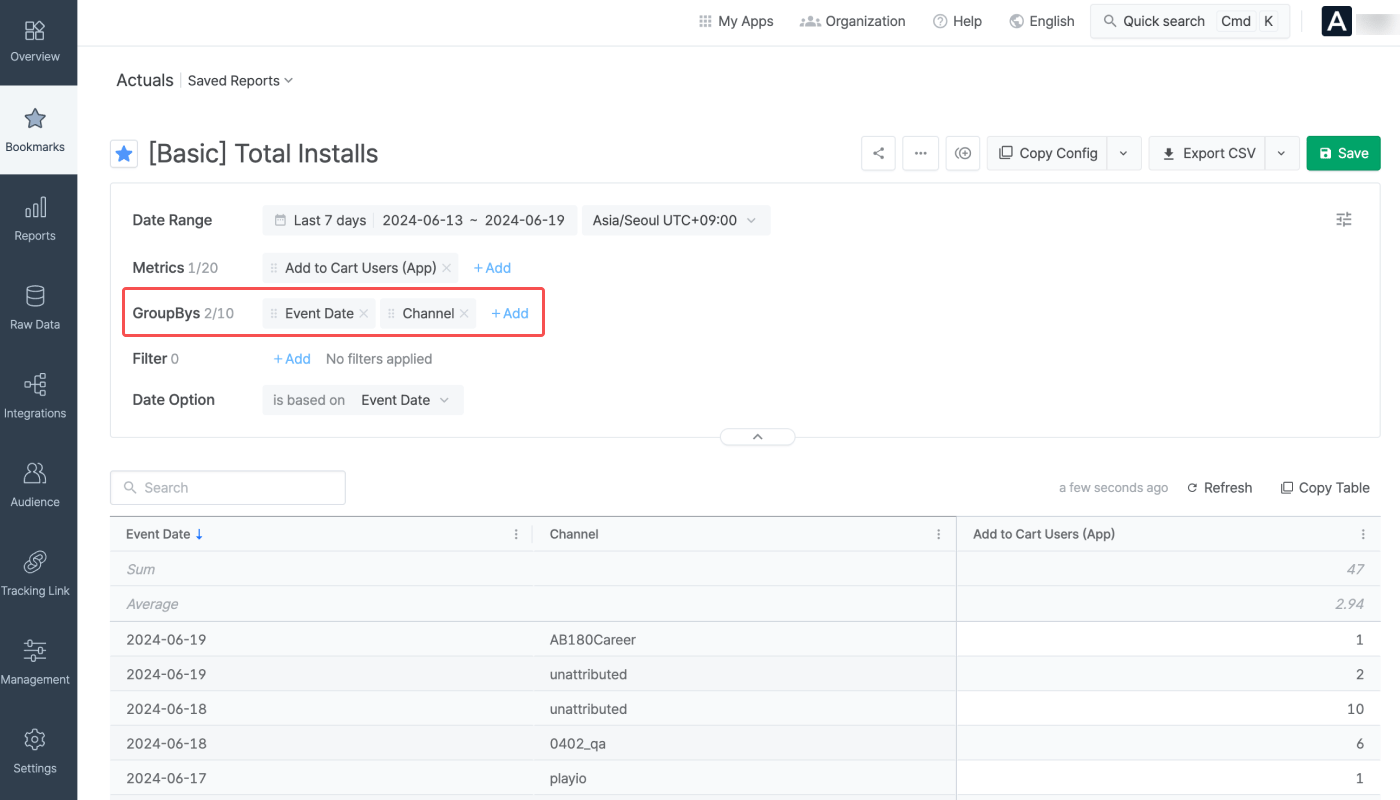Click the Sum row value 47
This screenshot has width=1400, height=800.
point(1355,569)
